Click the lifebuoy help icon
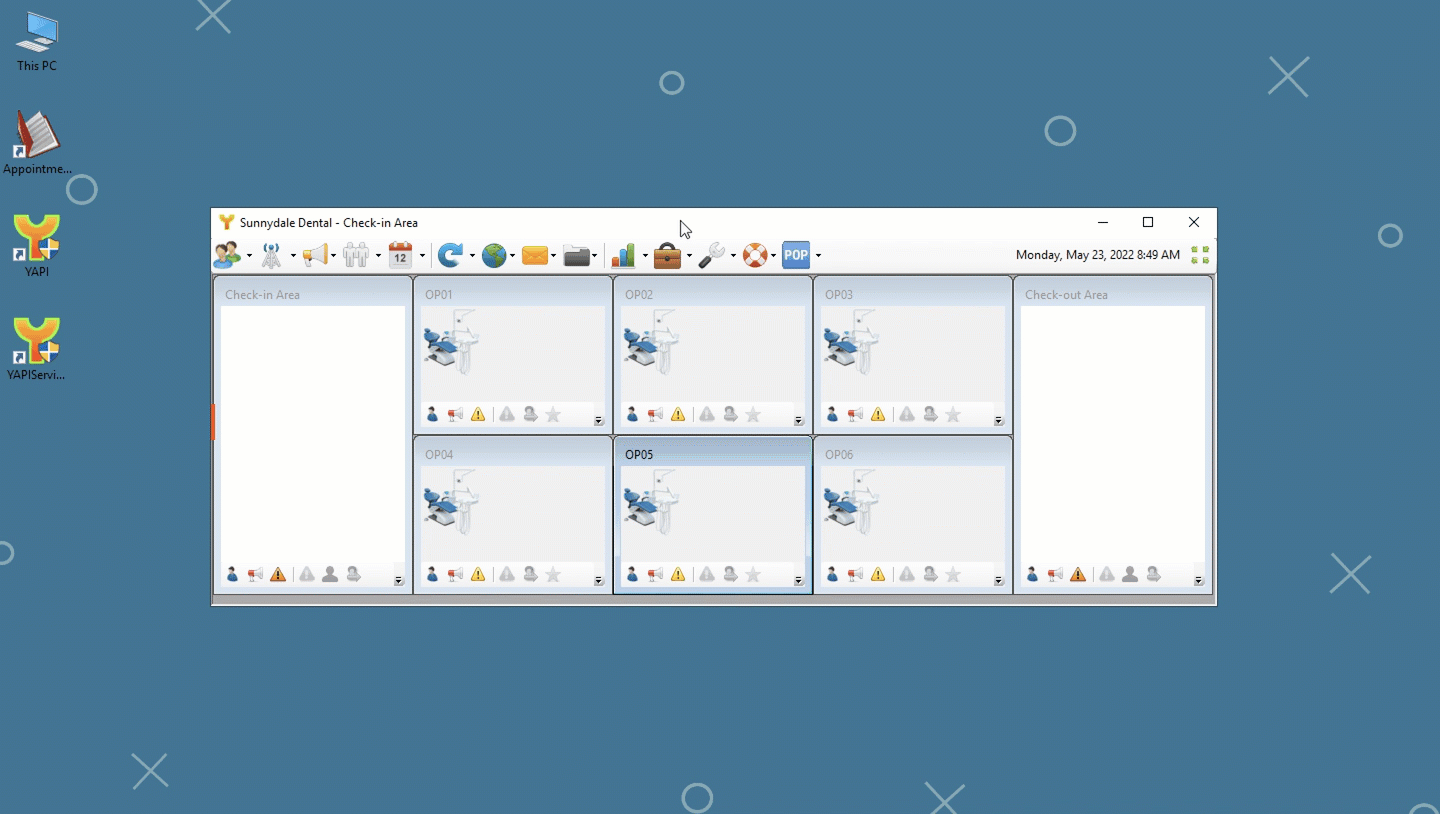The height and width of the screenshot is (814, 1440). (755, 256)
